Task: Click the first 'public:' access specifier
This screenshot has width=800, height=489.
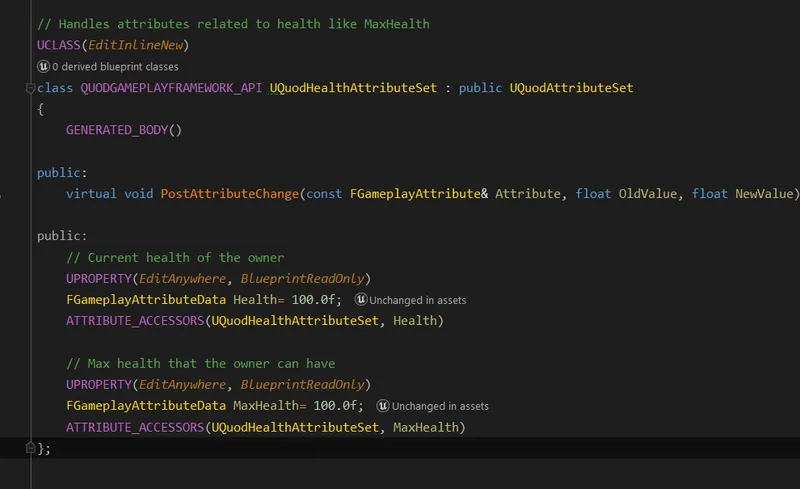Action: coord(62,173)
